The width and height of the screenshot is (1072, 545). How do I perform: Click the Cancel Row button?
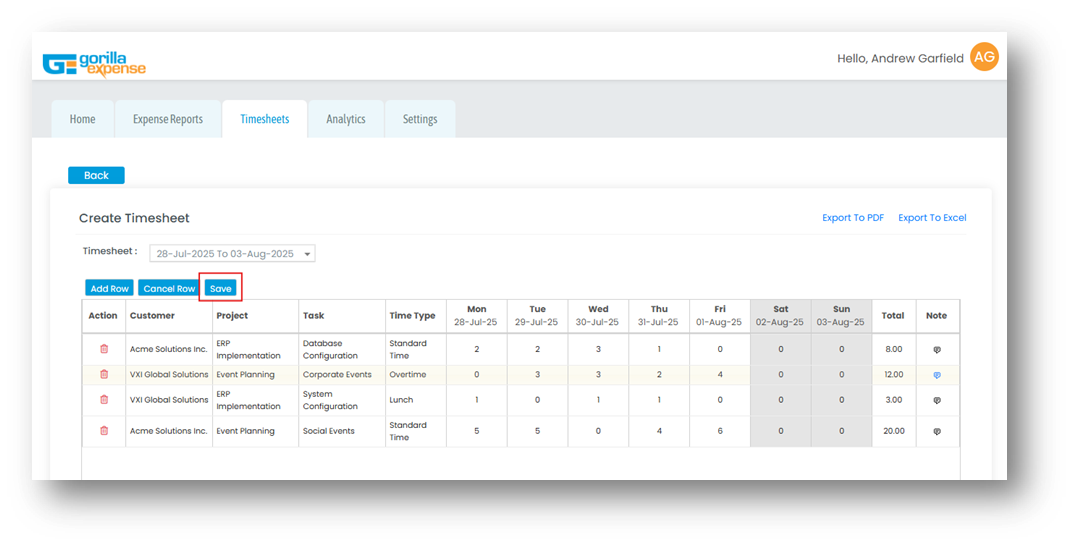[170, 289]
